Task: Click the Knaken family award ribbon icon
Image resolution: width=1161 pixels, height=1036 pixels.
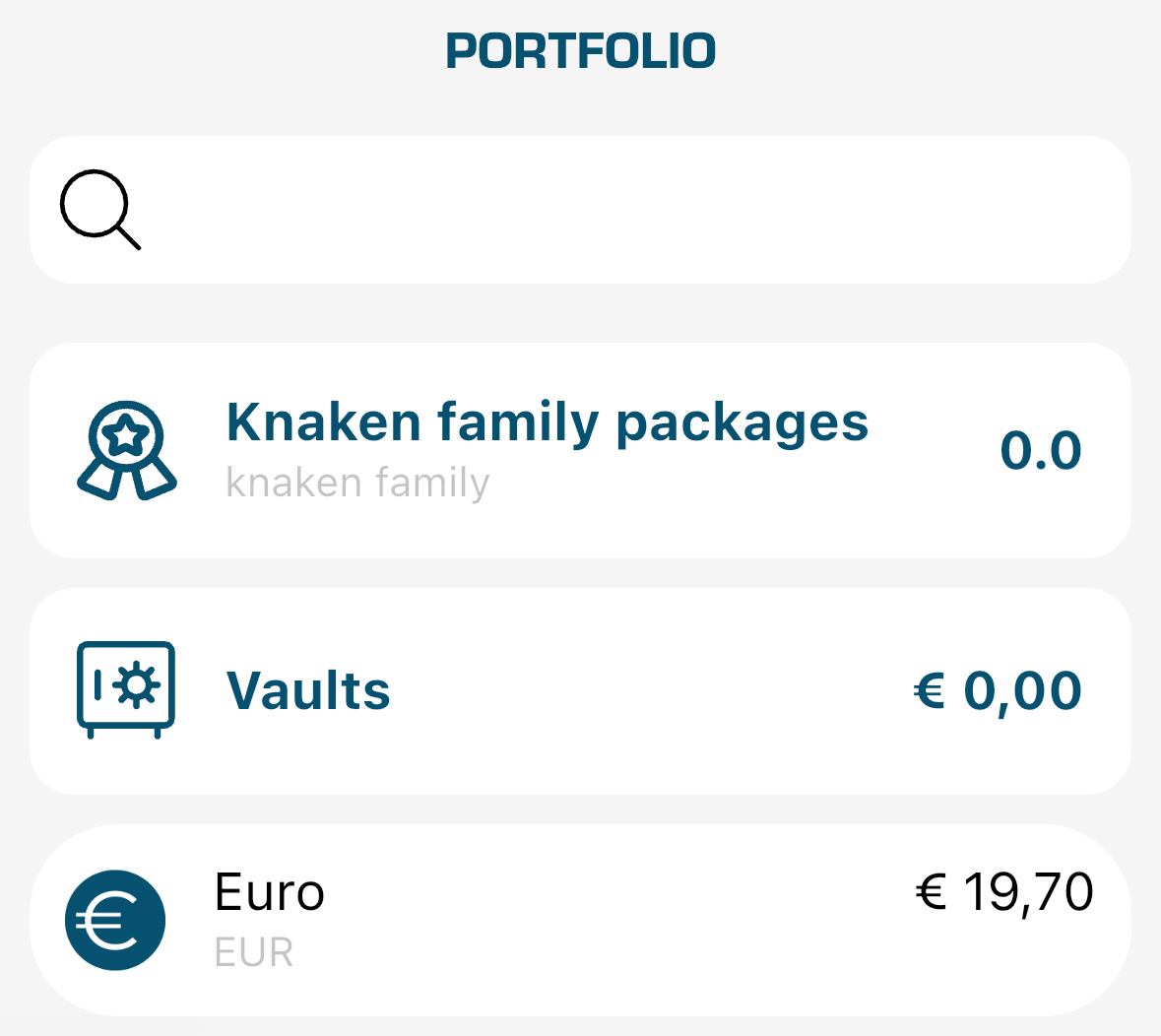Action: click(126, 450)
